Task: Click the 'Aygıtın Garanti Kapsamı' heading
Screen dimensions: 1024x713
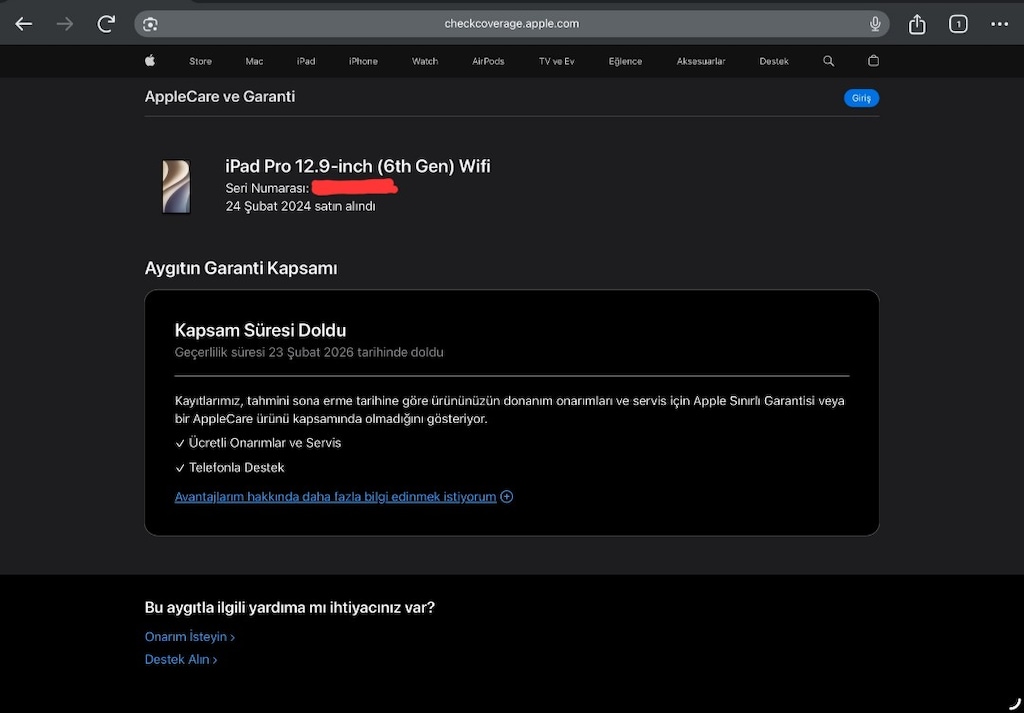Action: click(x=241, y=268)
